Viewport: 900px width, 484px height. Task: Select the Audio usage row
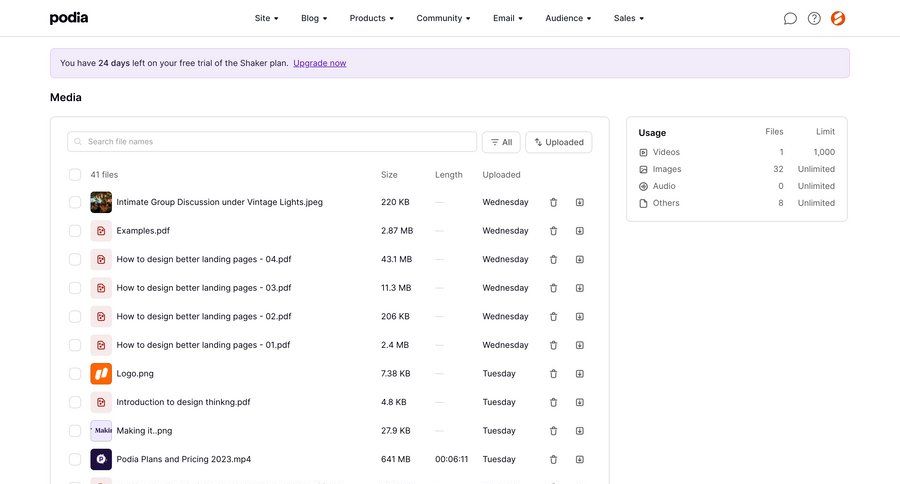tap(736, 186)
